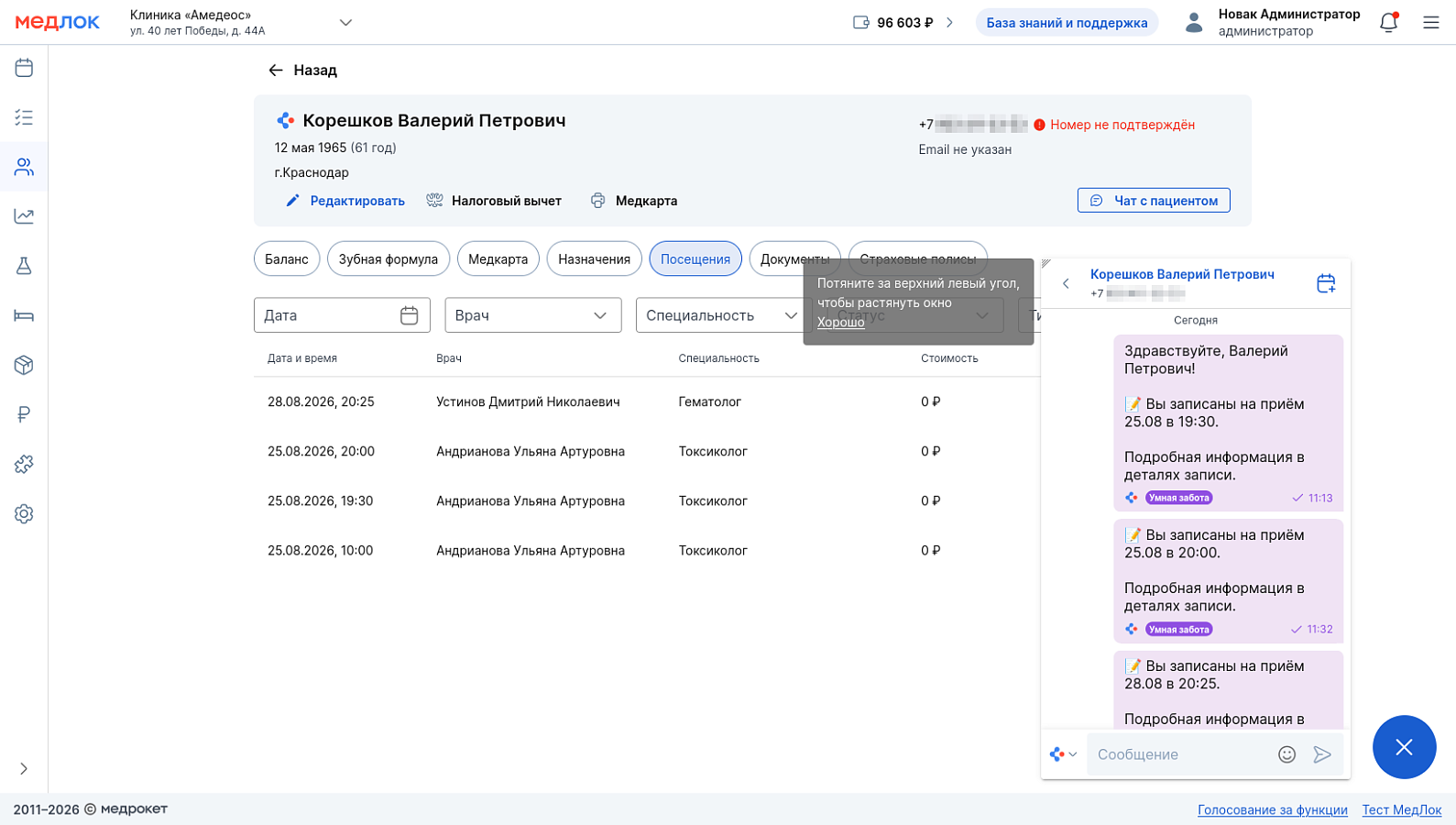Click the МедЛок logo
The width and height of the screenshot is (1456, 825).
pos(58,22)
